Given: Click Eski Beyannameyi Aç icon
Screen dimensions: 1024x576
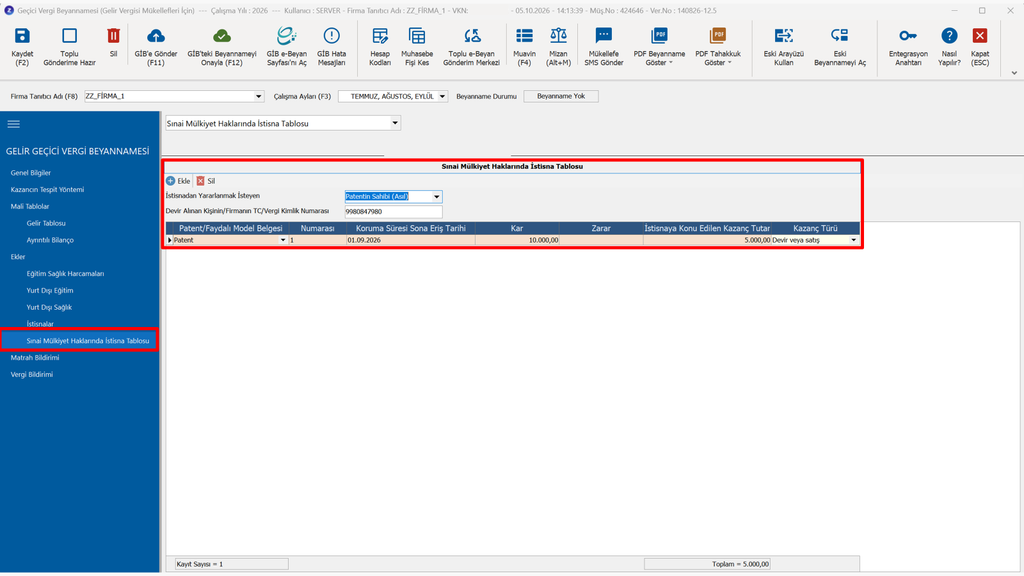Looking at the screenshot, I should (840, 37).
